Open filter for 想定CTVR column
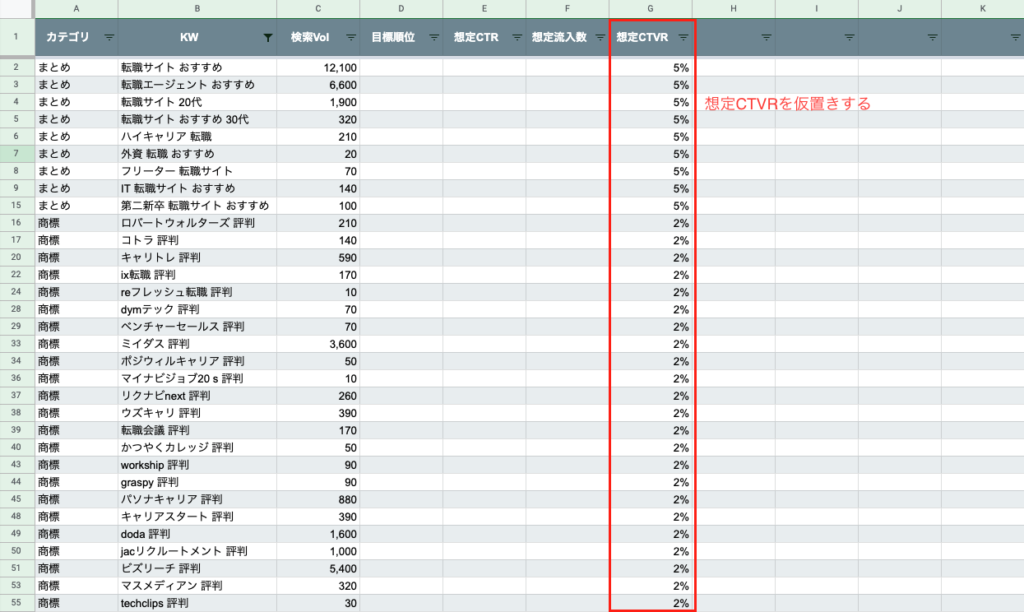This screenshot has height=612, width=1024. 683,37
